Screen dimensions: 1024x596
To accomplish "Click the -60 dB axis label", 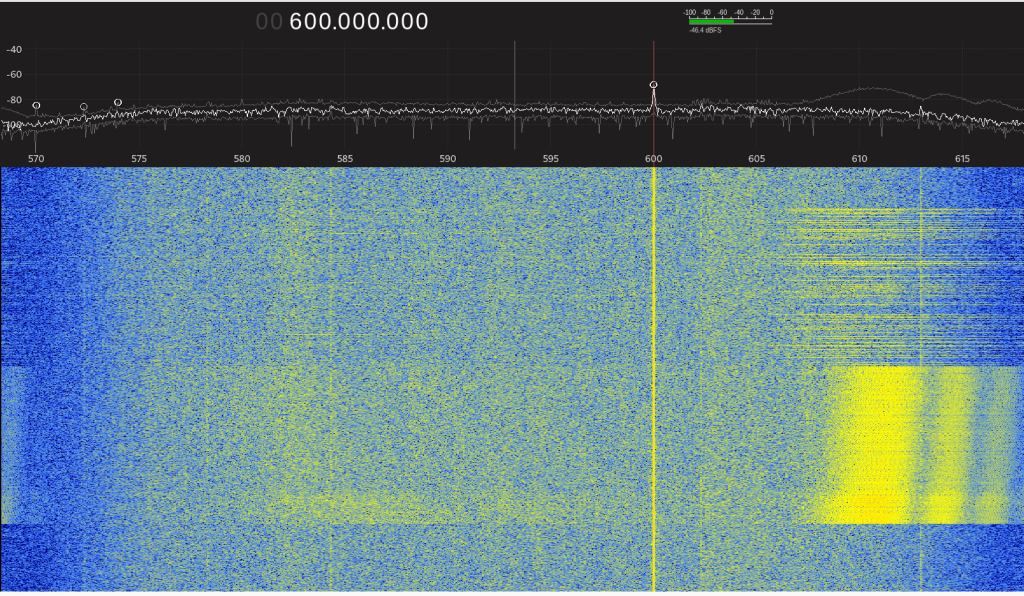I will [14, 74].
